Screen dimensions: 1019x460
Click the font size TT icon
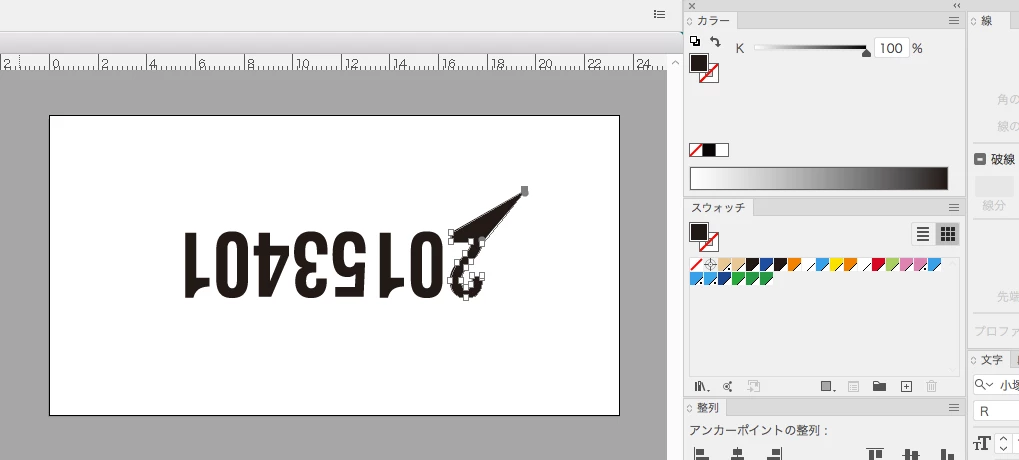(981, 444)
